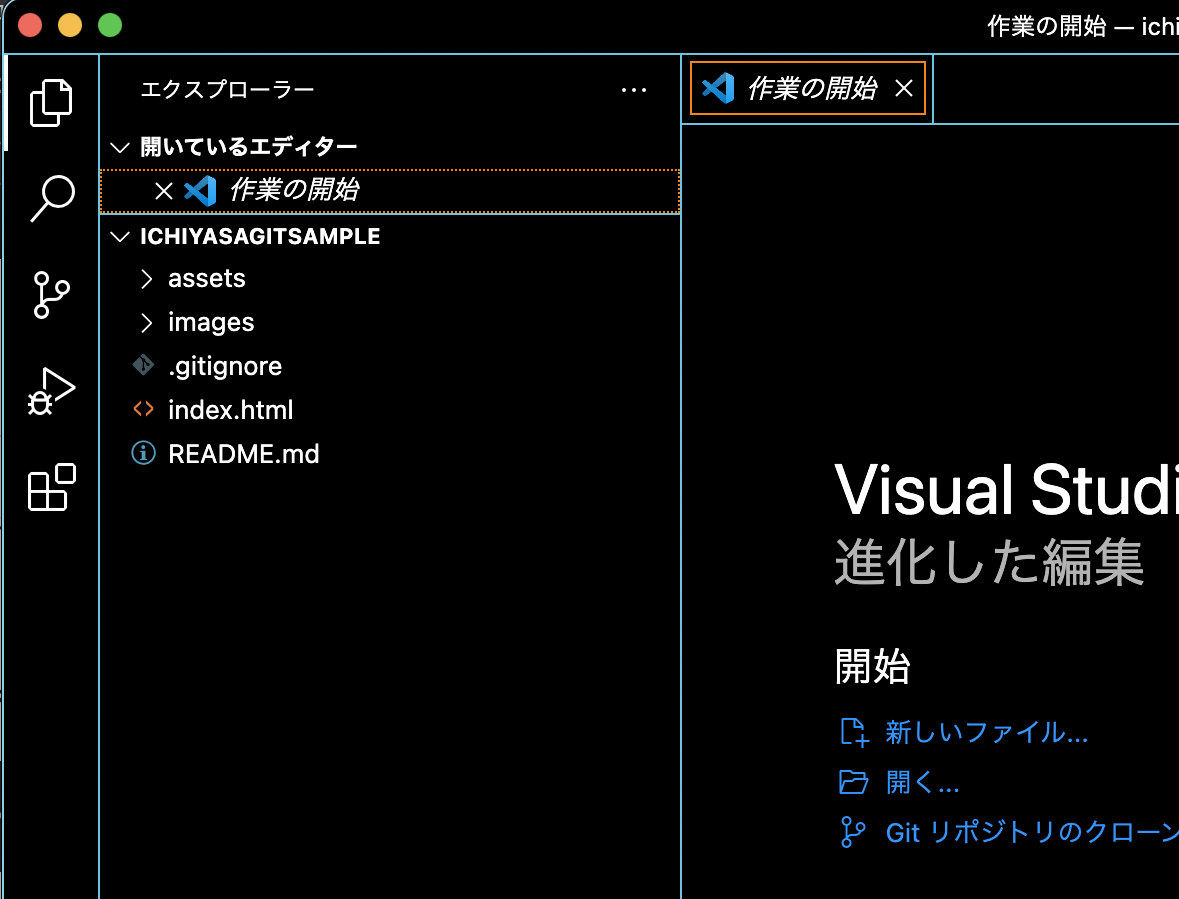This screenshot has width=1179, height=899.
Task: Click the info icon of README.md
Action: [143, 453]
